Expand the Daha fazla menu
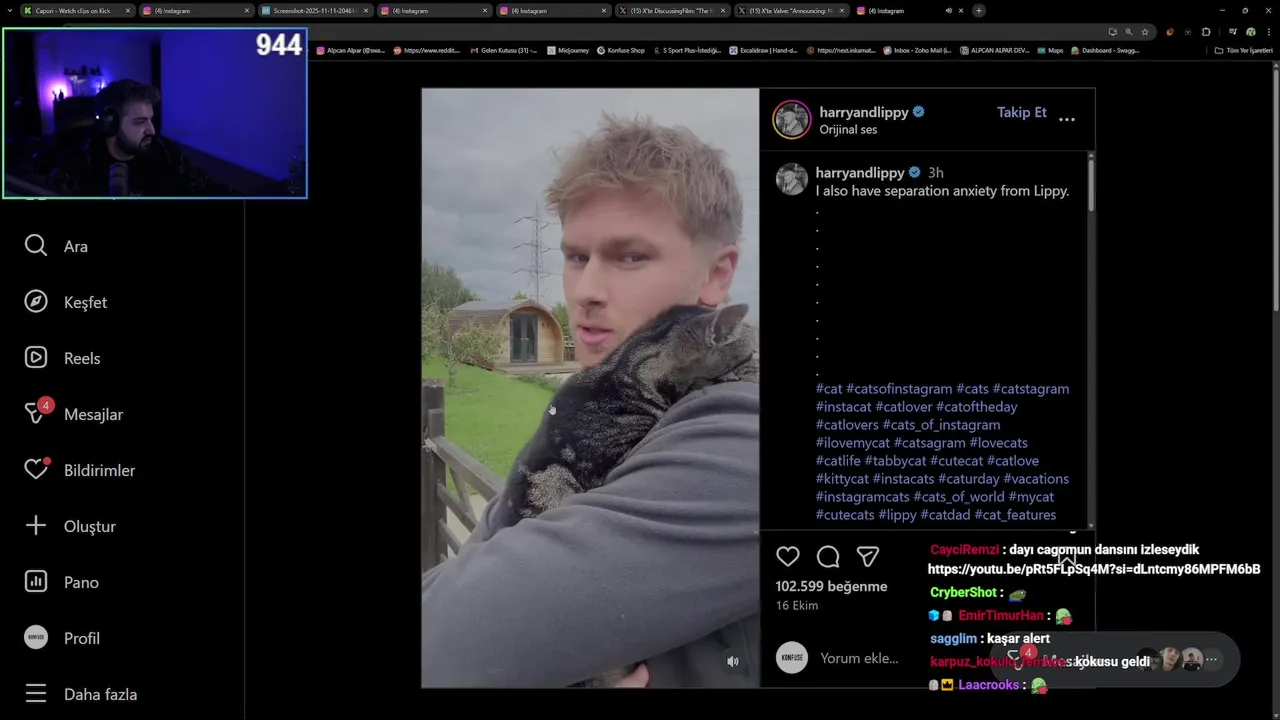Image resolution: width=1280 pixels, height=720 pixels. click(x=81, y=694)
